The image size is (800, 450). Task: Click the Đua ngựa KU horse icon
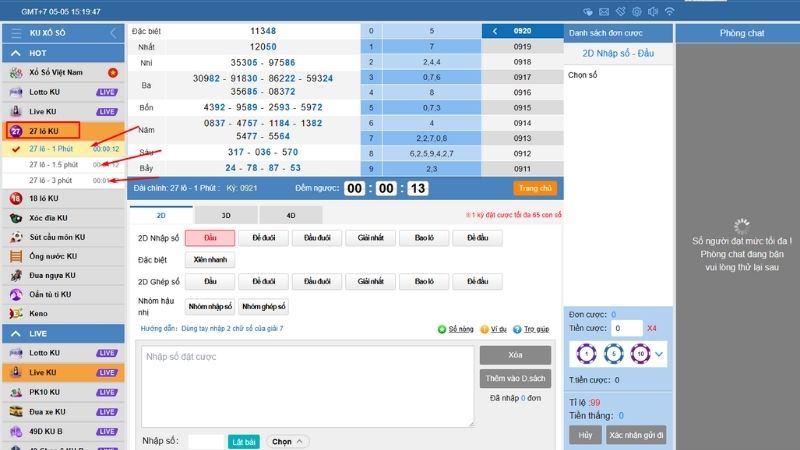16,275
